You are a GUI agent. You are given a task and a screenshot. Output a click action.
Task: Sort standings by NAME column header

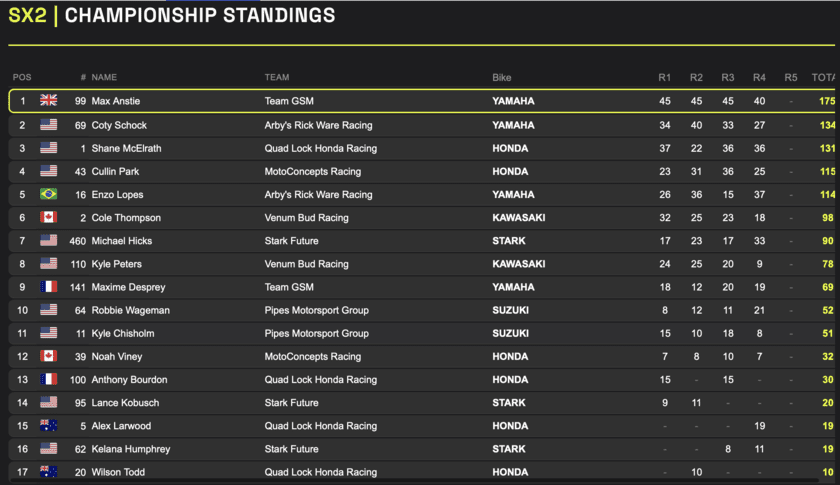tap(104, 77)
